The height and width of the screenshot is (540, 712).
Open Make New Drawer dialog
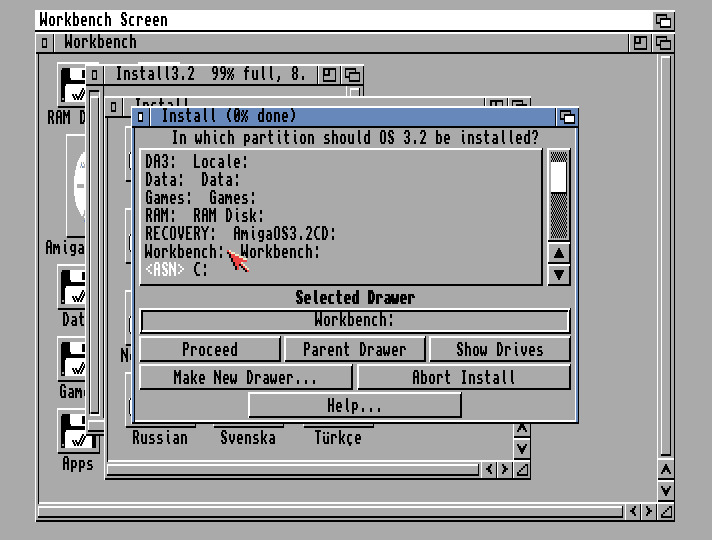point(245,377)
